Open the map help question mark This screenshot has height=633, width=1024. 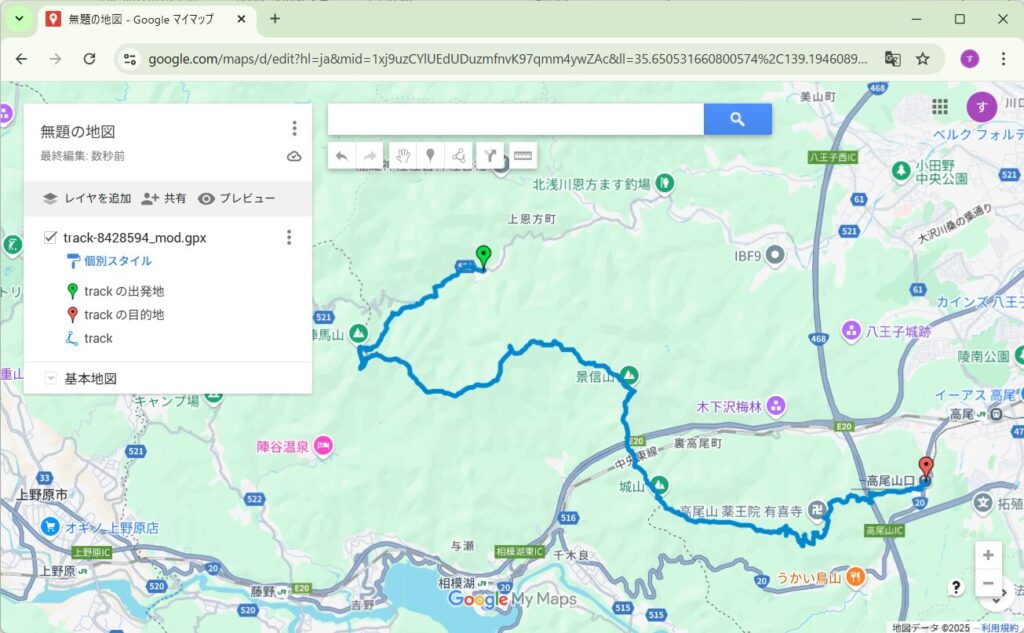(x=956, y=587)
